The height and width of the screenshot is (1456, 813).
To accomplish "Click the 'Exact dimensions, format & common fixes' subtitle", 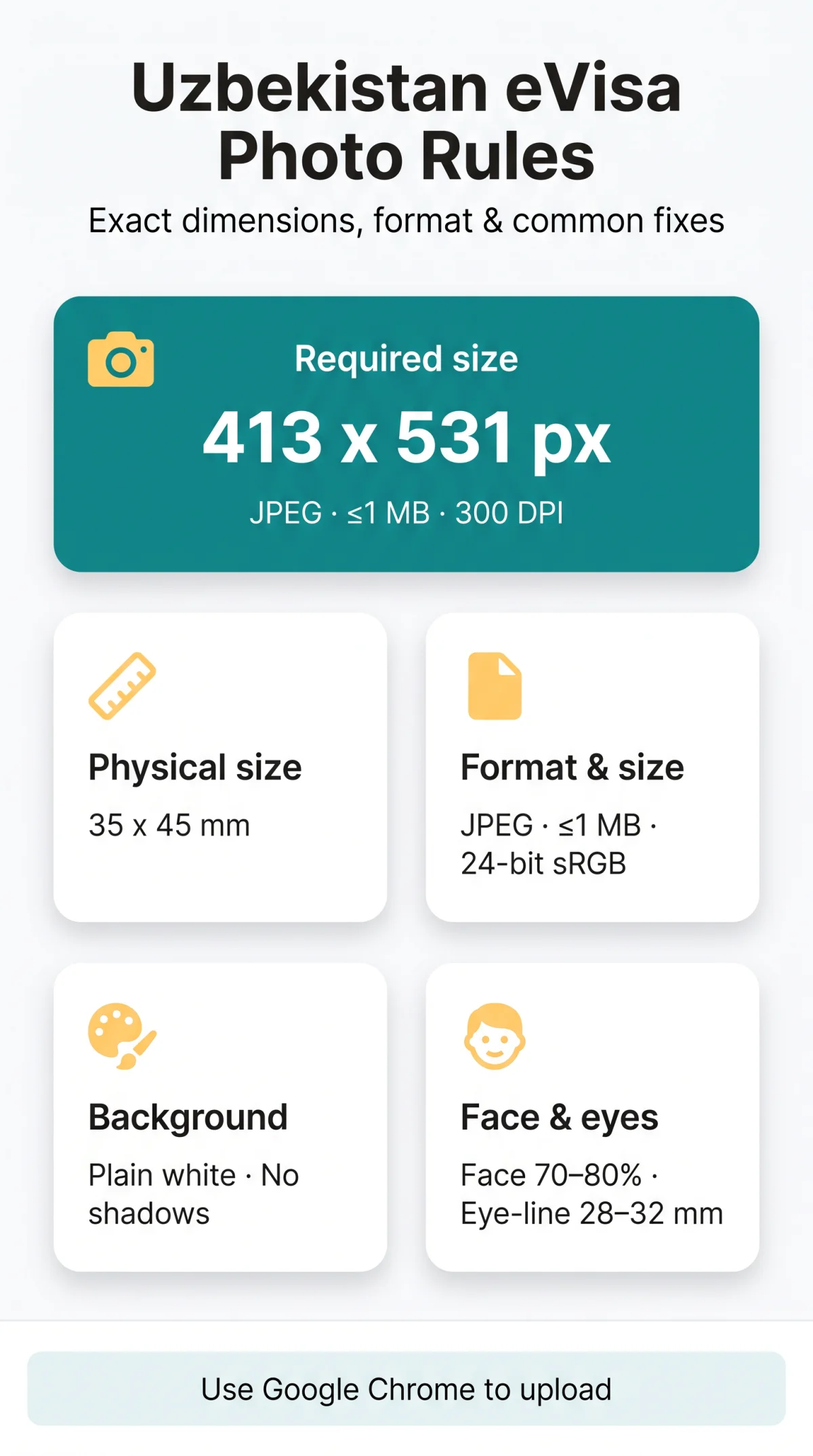I will pyautogui.click(x=406, y=221).
